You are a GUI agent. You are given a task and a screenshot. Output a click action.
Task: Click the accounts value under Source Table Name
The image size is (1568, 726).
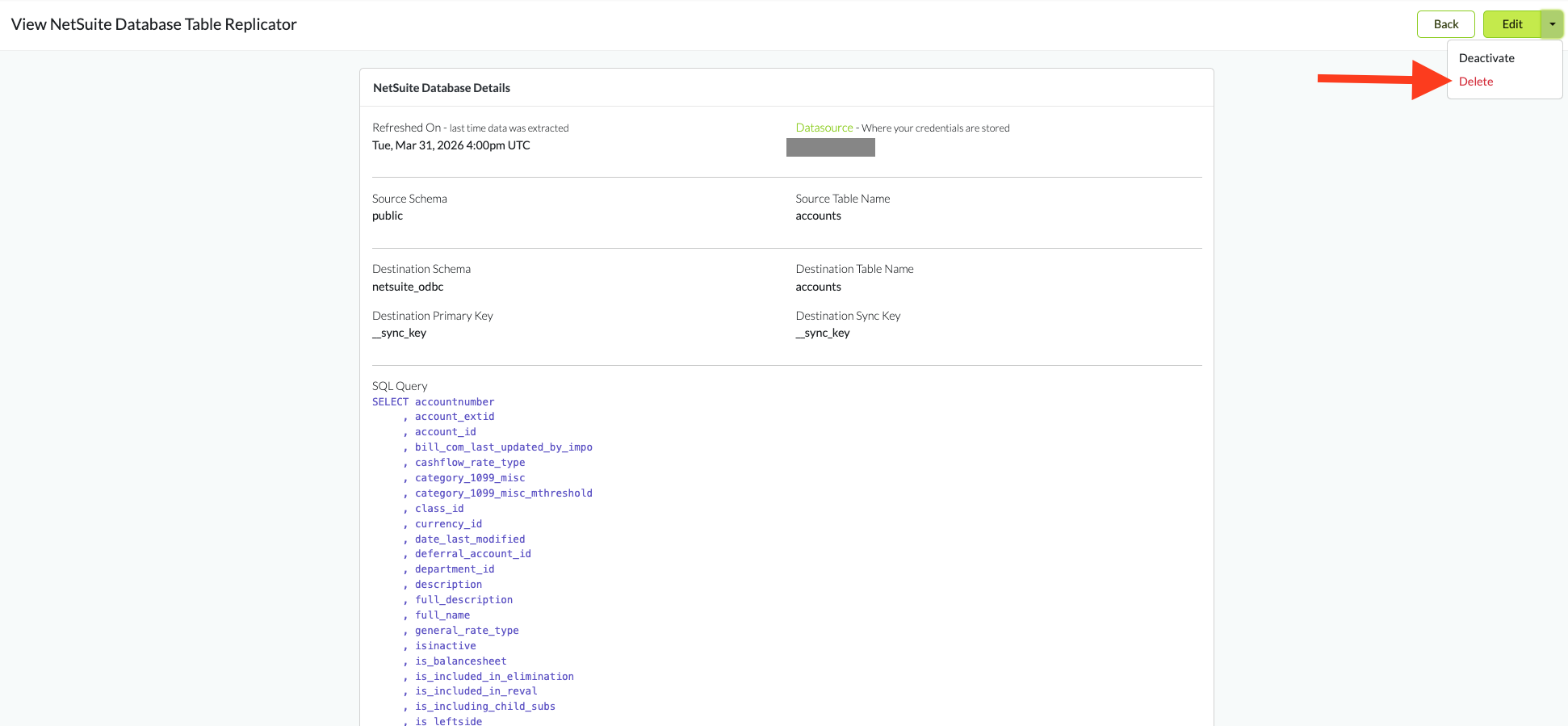(x=818, y=216)
